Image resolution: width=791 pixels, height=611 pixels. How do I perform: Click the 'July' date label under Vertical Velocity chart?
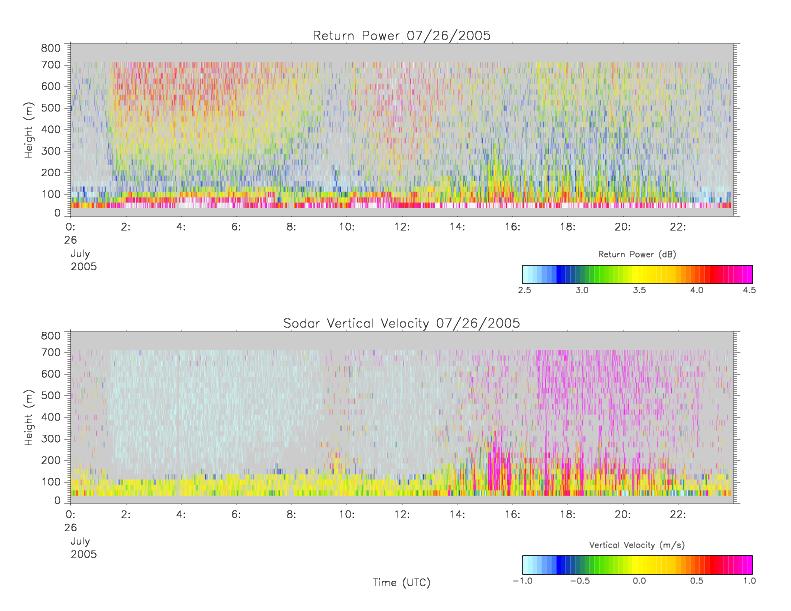(x=80, y=541)
